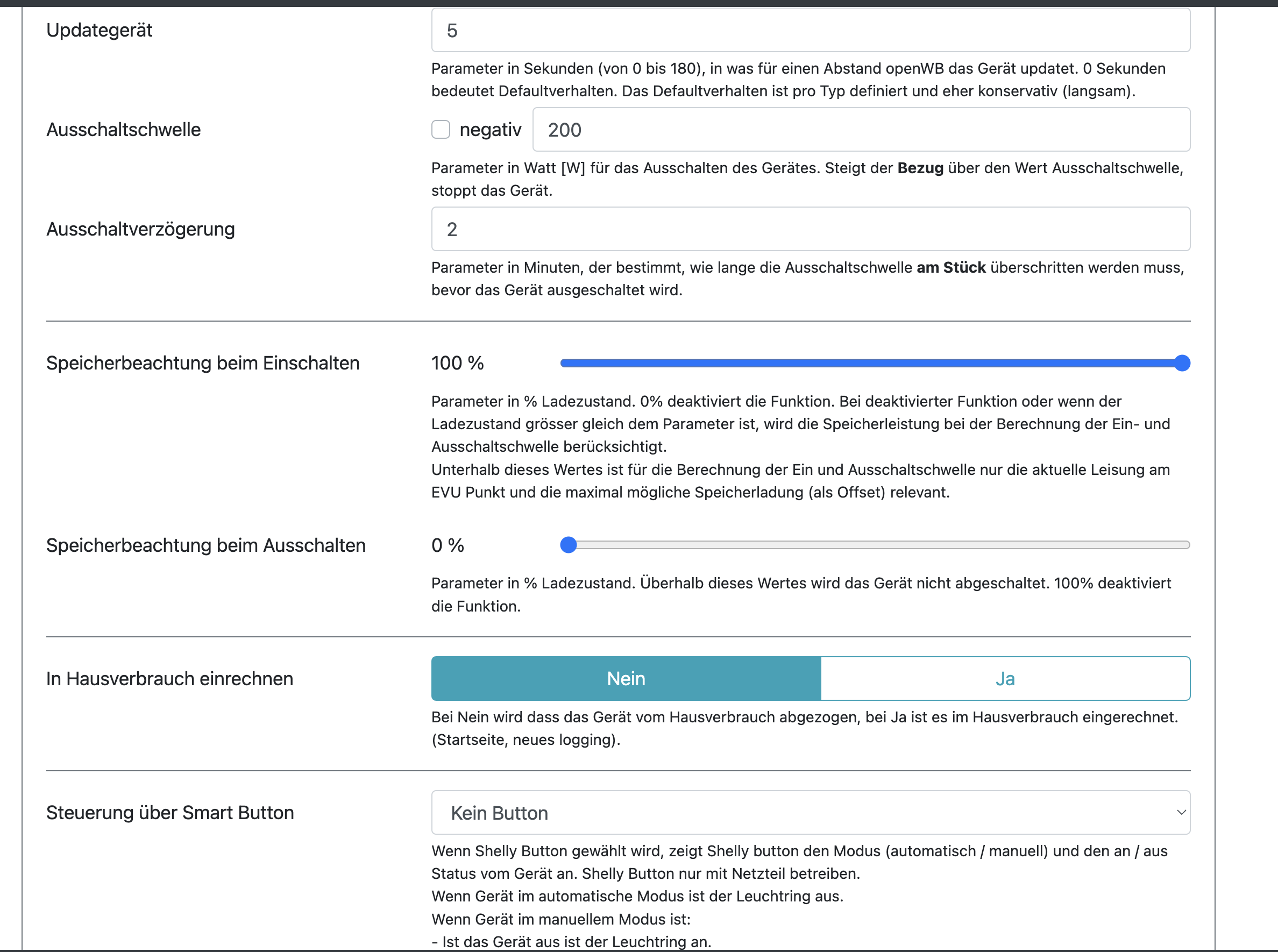Click the Updategerät label
The height and width of the screenshot is (952, 1278).
pos(99,30)
